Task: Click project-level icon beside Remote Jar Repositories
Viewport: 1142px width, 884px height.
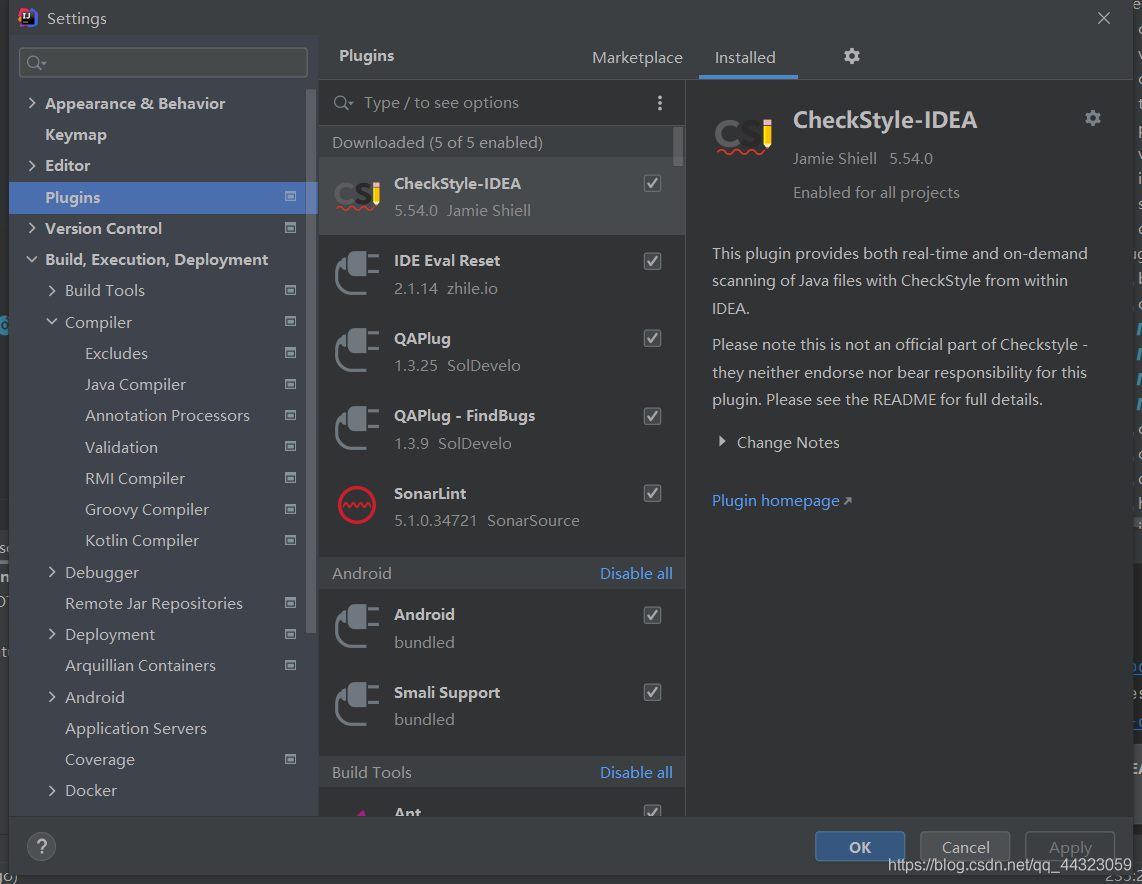Action: coord(290,603)
